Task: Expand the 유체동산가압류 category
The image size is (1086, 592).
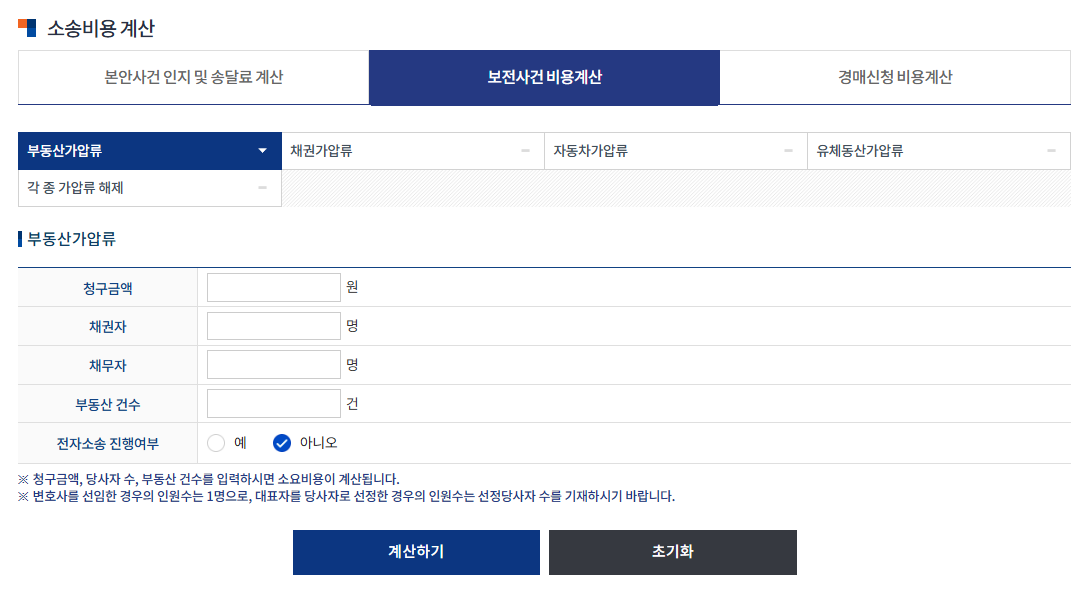Action: coord(939,150)
